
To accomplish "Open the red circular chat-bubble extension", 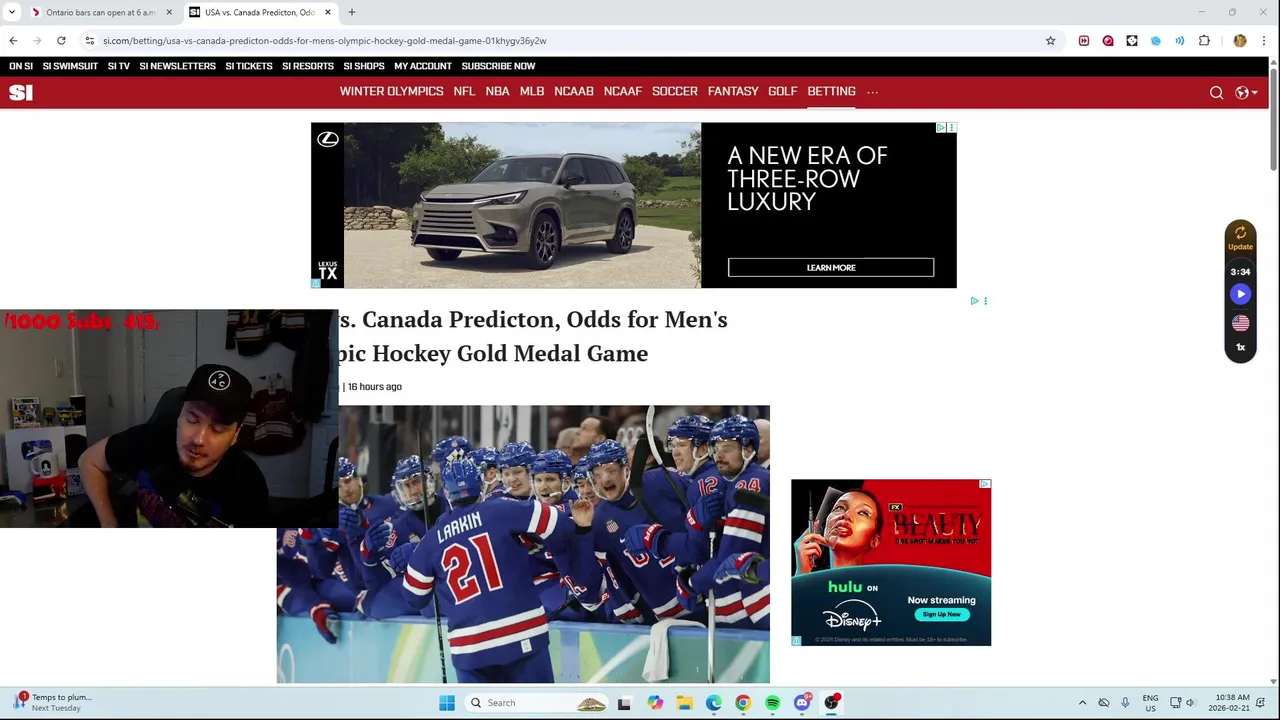I will click(1108, 41).
